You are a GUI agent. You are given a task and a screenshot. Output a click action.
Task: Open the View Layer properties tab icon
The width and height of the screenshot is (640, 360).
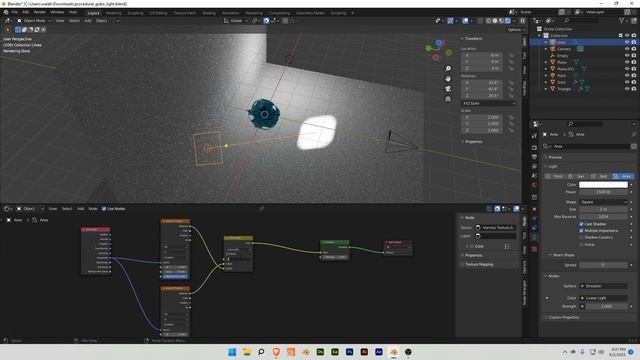(534, 167)
